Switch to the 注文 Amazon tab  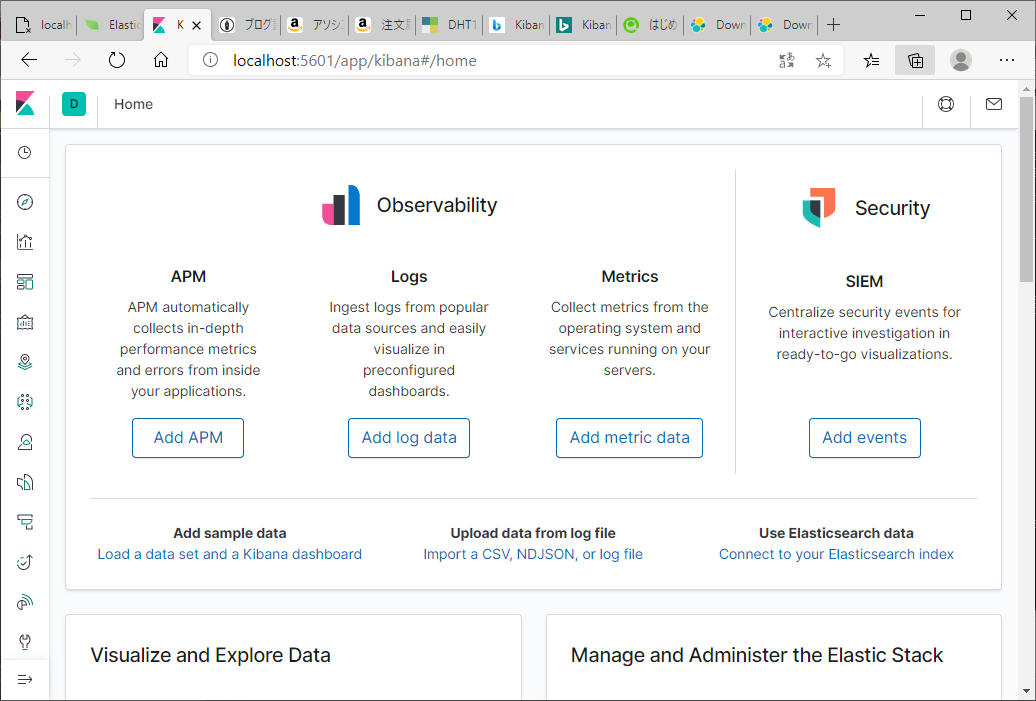(x=383, y=25)
